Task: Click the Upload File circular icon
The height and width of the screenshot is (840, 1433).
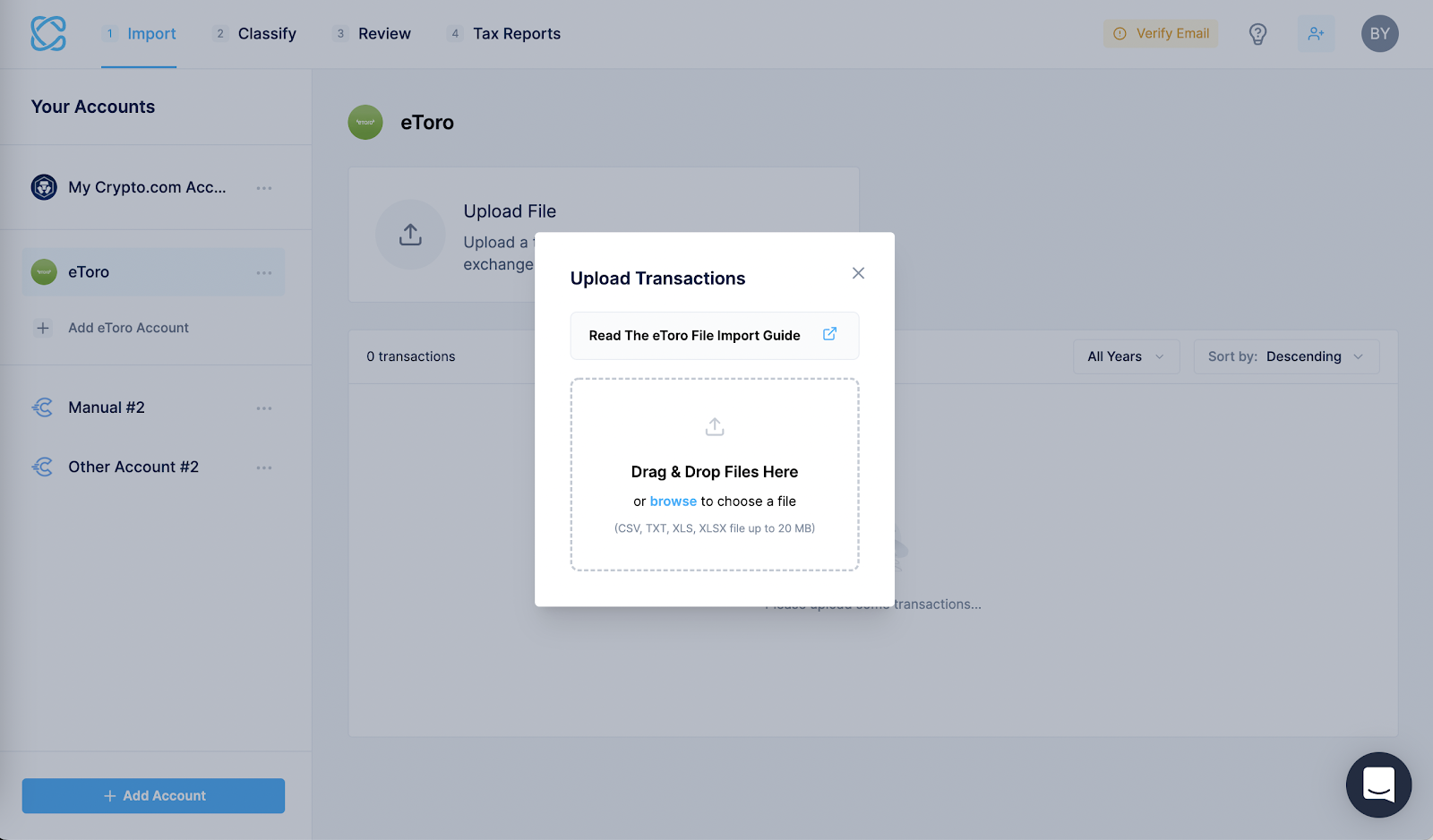Action: [410, 235]
